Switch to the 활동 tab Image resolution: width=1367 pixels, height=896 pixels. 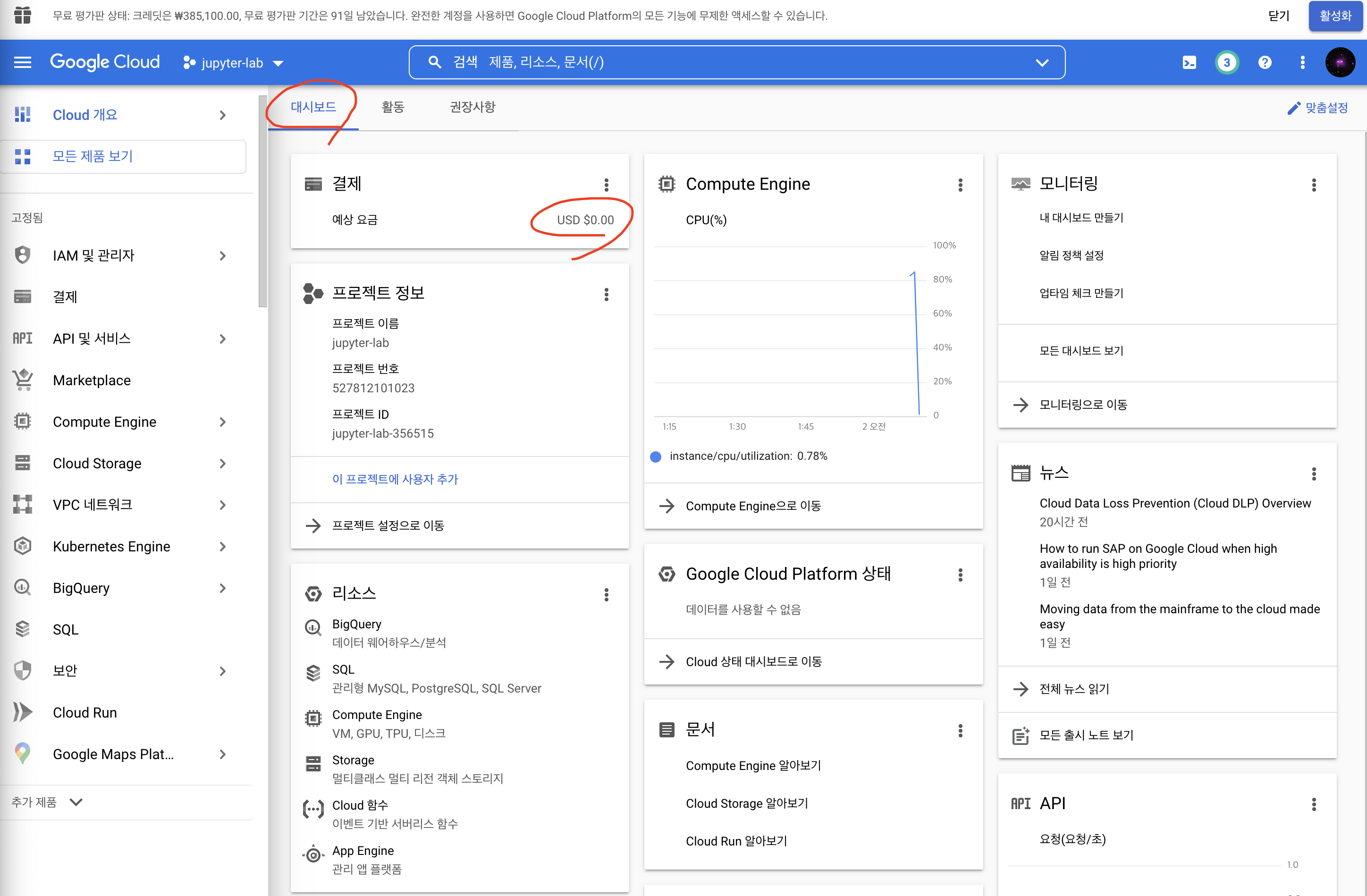(x=393, y=107)
